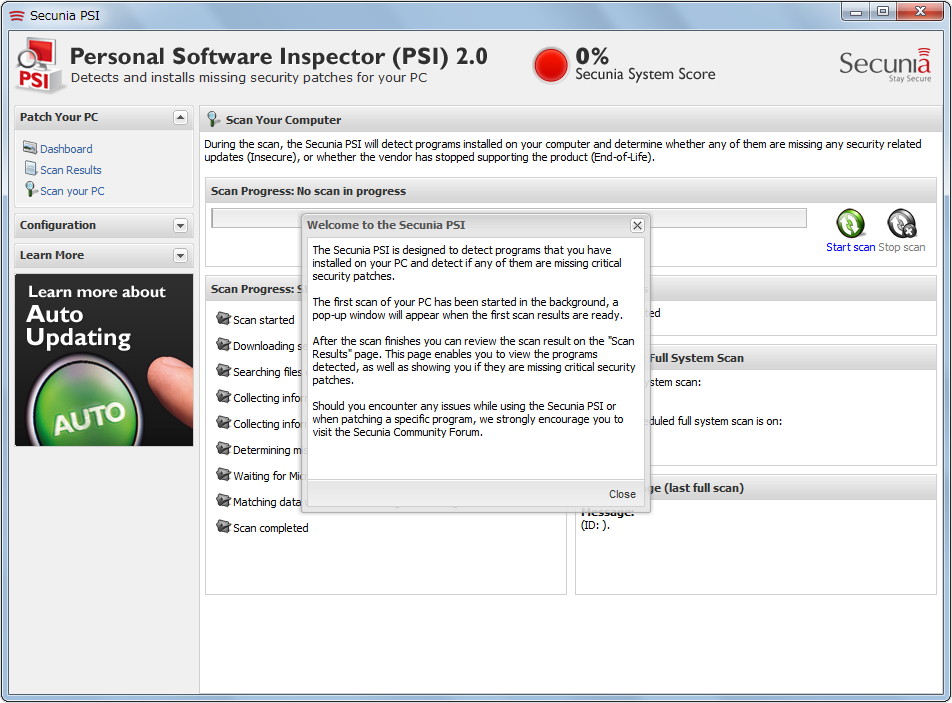Click the Downloading step icon

223,344
